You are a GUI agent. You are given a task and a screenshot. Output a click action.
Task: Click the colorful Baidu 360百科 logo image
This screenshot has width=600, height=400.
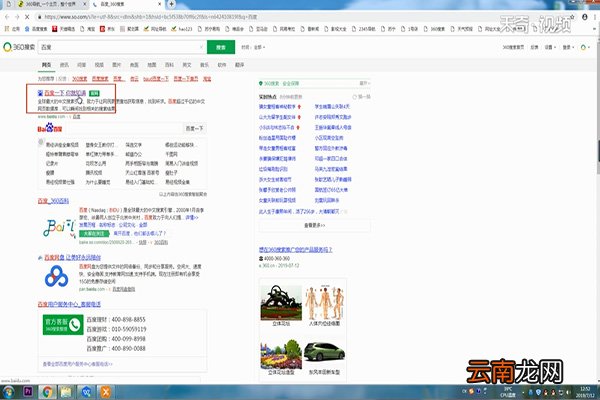click(59, 229)
